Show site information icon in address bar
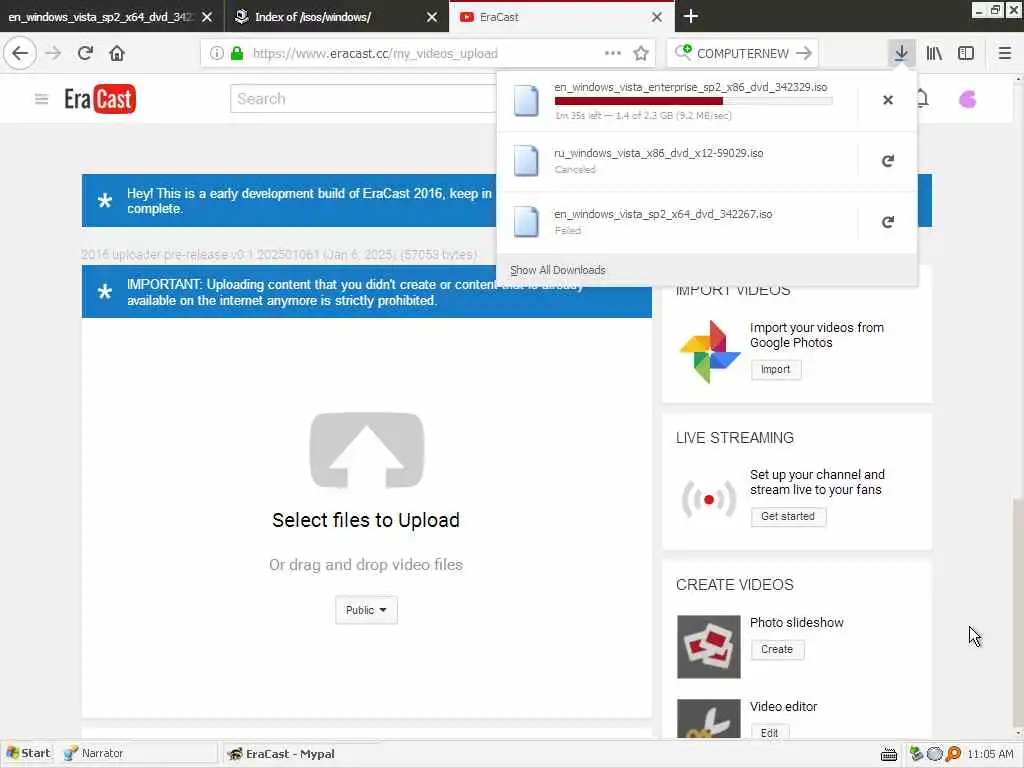Screen dimensions: 1024x768 point(216,54)
